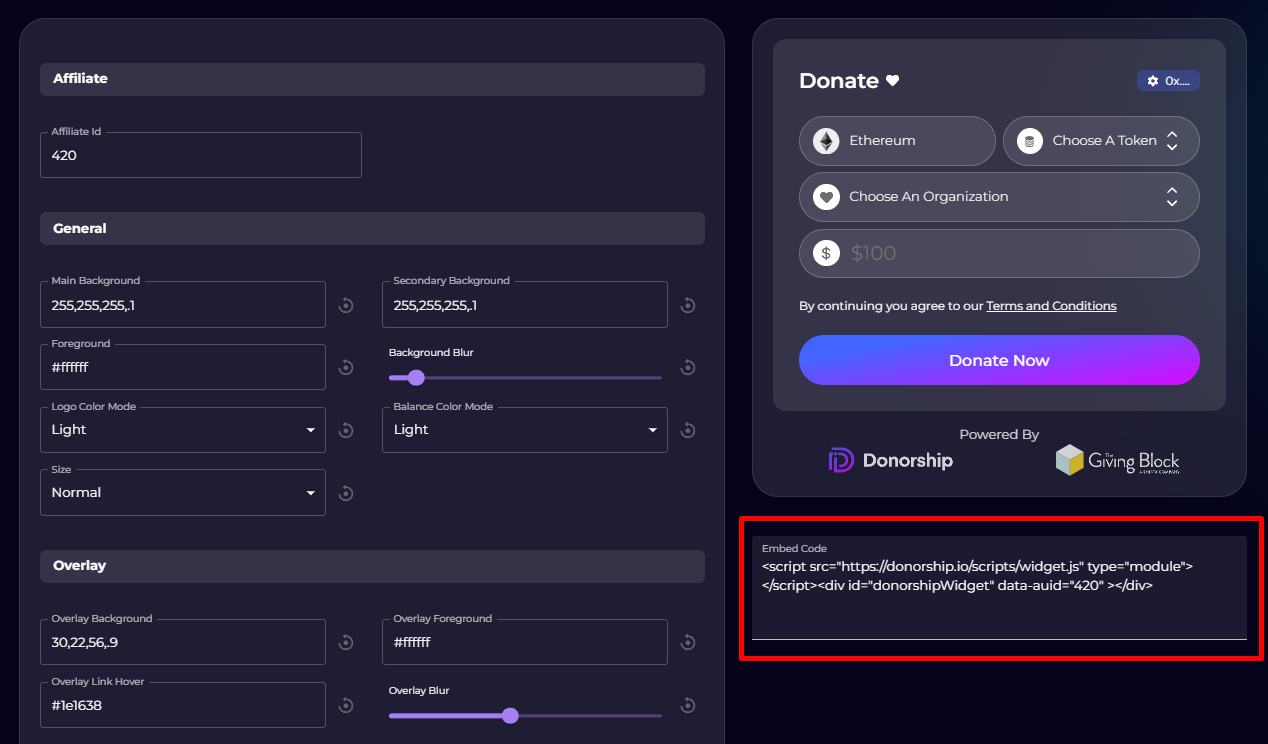Open the Size dropdown set to Normal
Screen dimensions: 1268x744
(183, 493)
